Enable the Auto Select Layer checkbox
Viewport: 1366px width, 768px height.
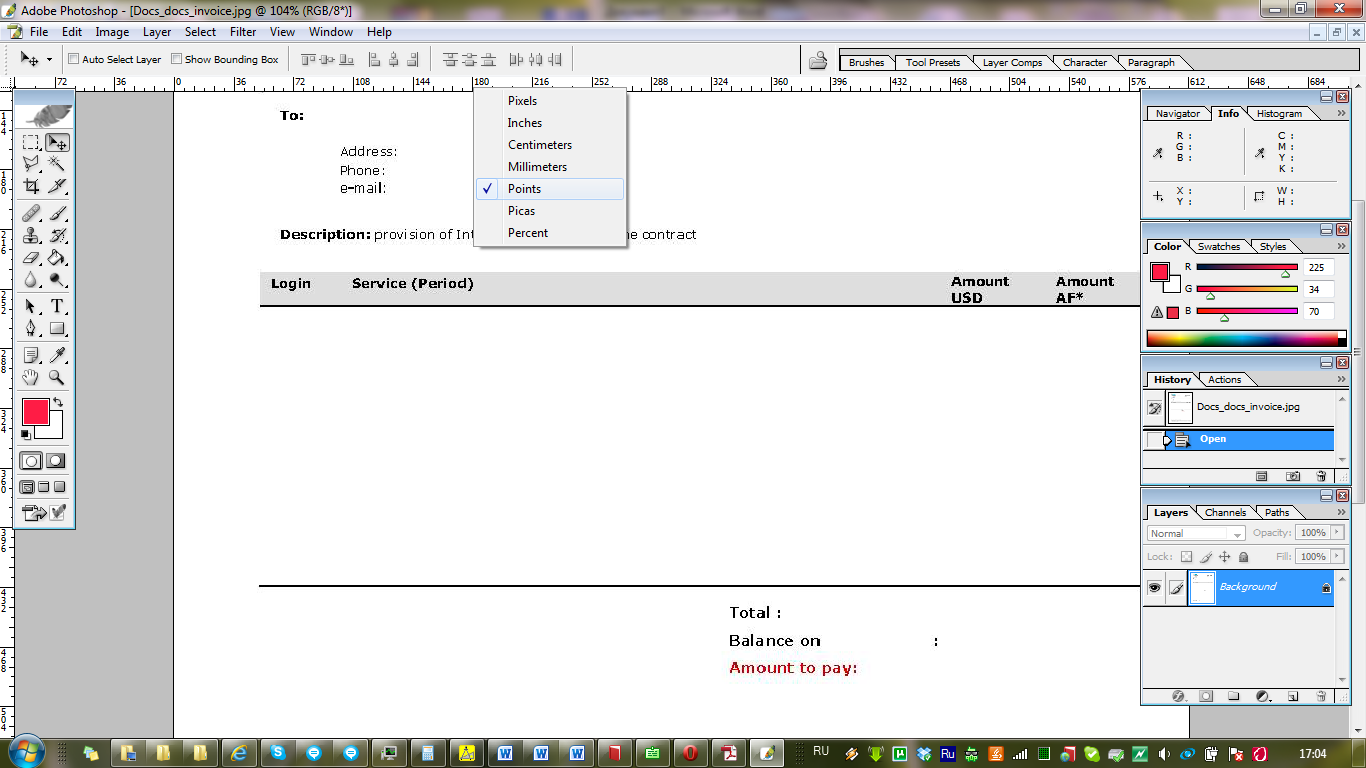(73, 59)
